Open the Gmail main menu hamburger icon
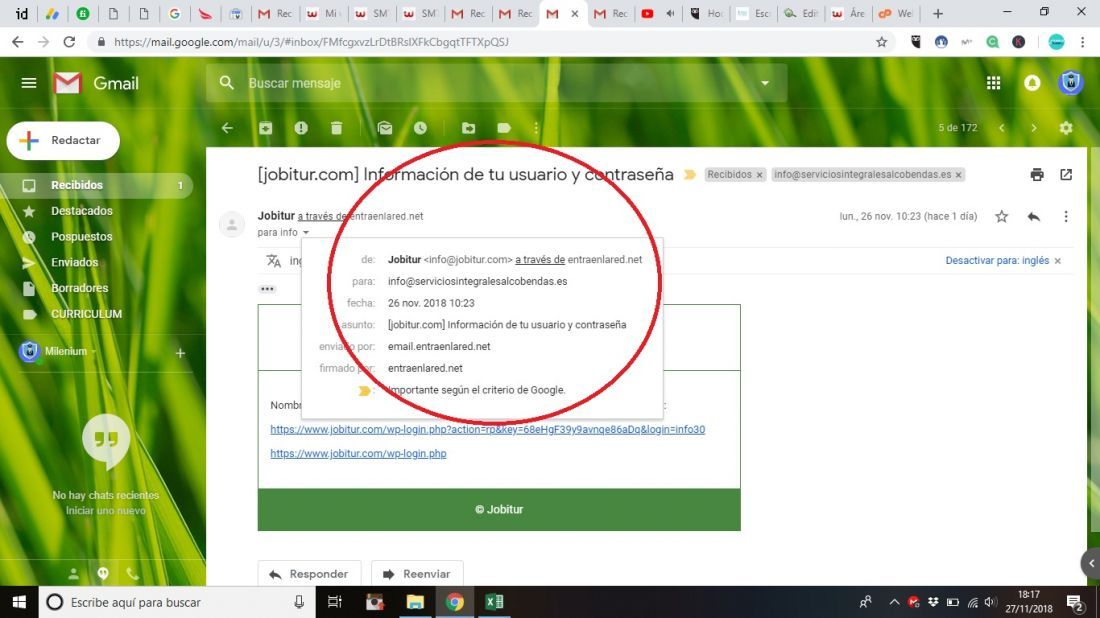This screenshot has width=1100, height=618. pyautogui.click(x=29, y=83)
